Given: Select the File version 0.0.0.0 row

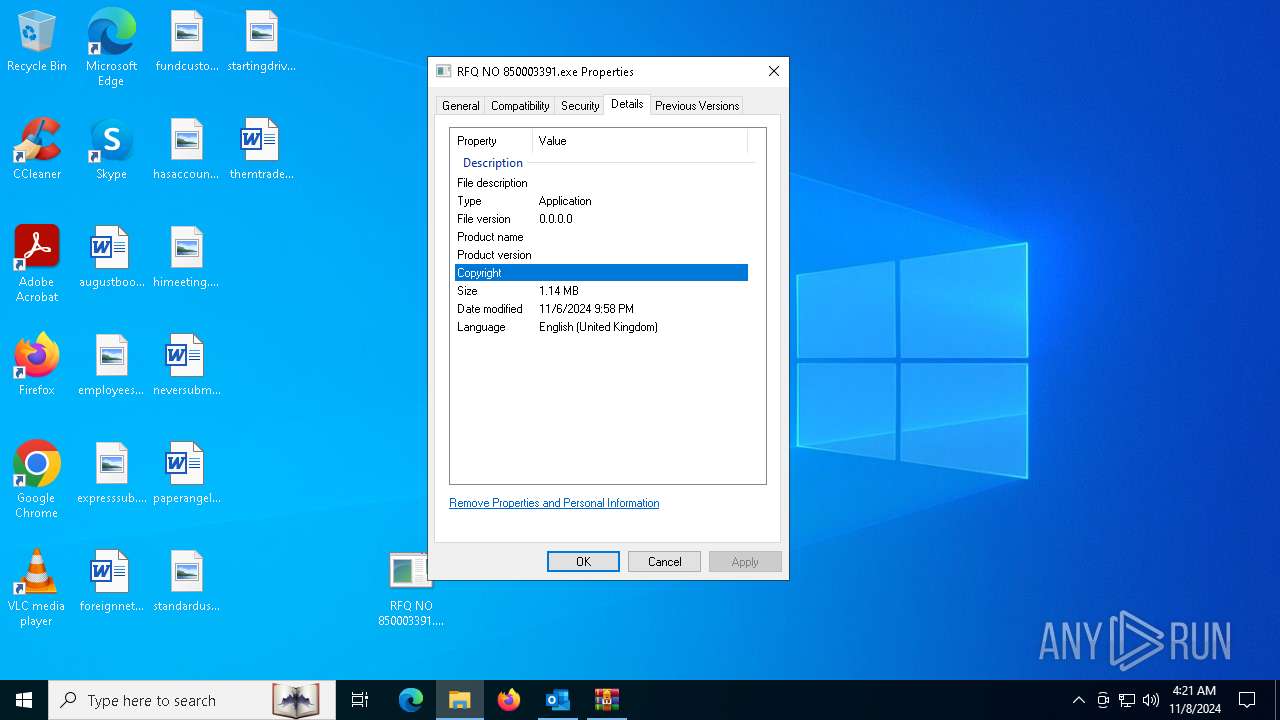Looking at the screenshot, I should pyautogui.click(x=601, y=219).
